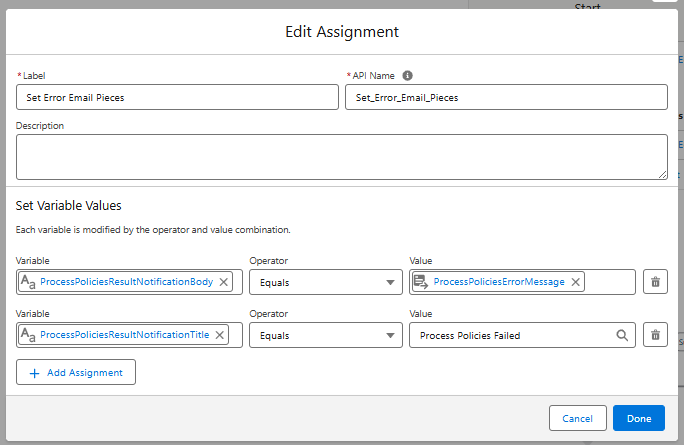
Task: Delete the second assignment row
Action: [655, 335]
